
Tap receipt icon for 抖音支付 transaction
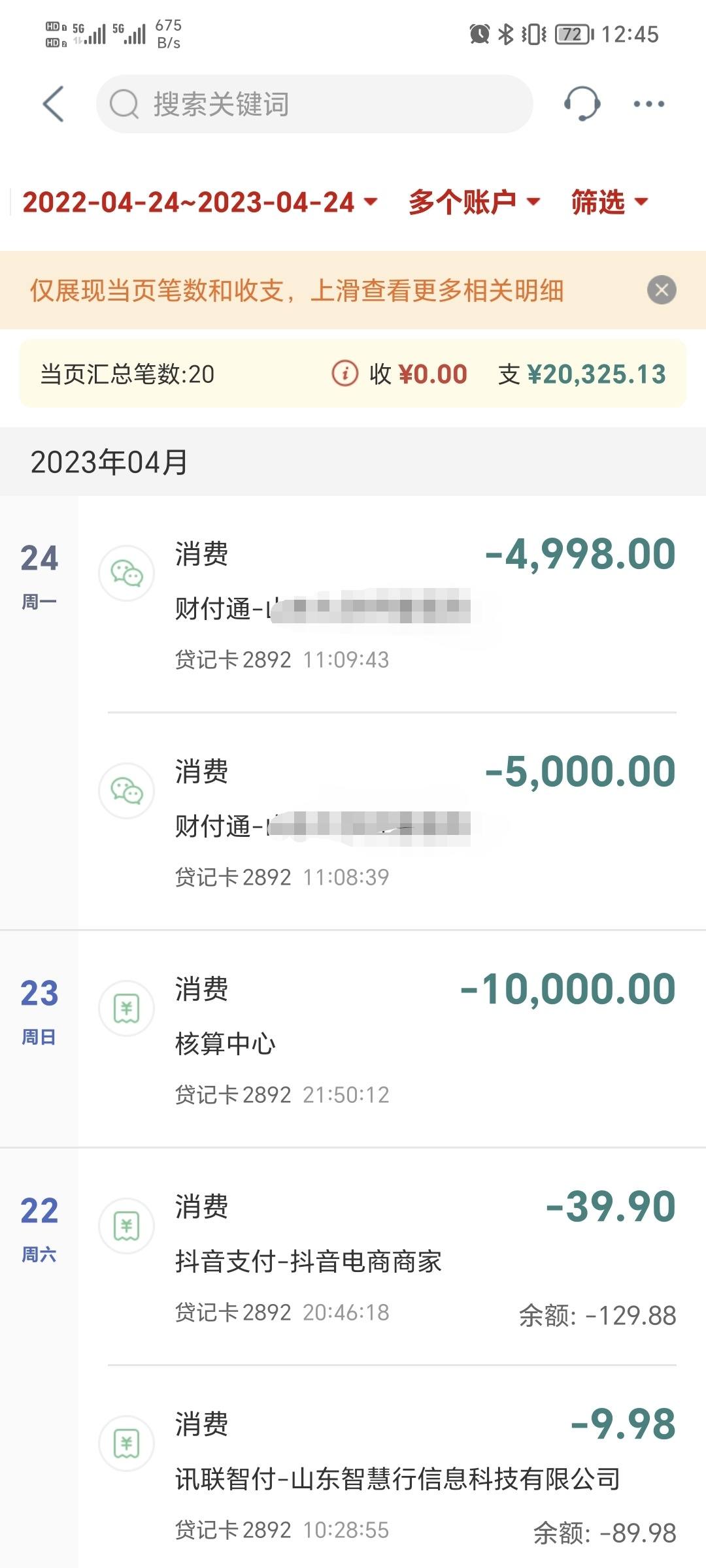tap(126, 1226)
